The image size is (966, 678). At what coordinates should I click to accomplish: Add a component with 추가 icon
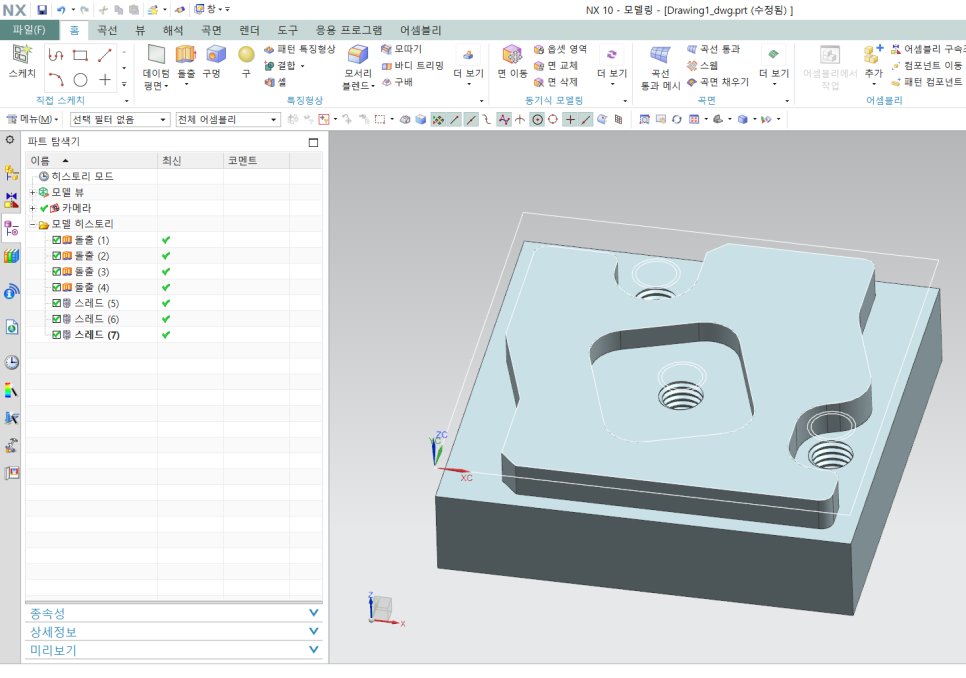tap(874, 62)
